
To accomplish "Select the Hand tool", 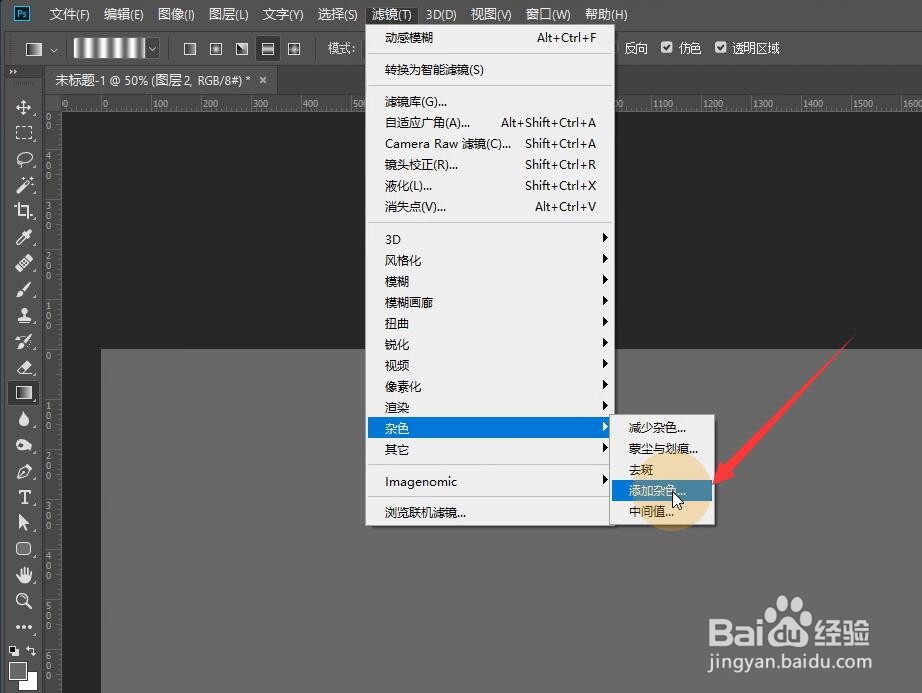I will coord(24,575).
